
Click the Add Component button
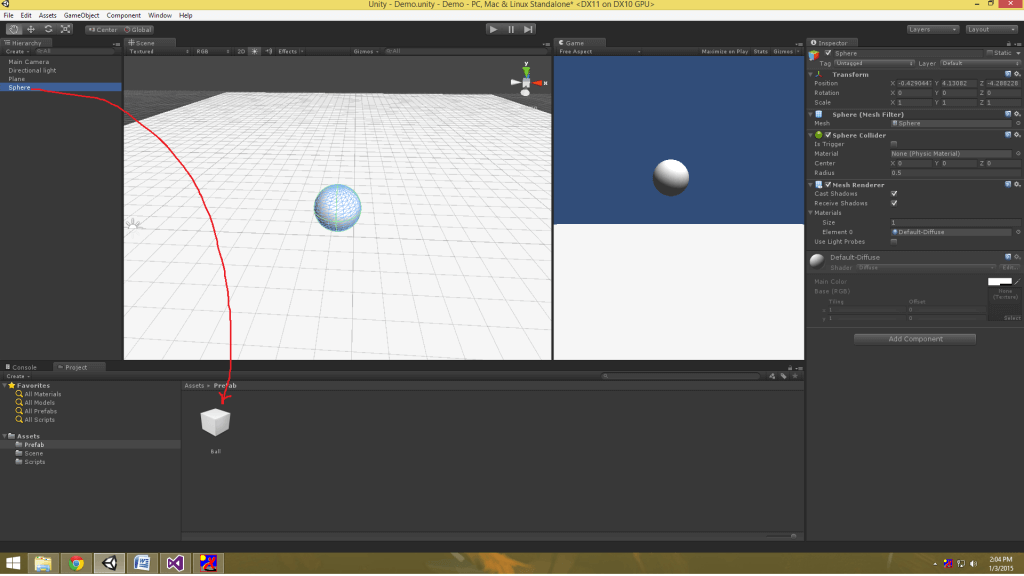click(x=915, y=339)
